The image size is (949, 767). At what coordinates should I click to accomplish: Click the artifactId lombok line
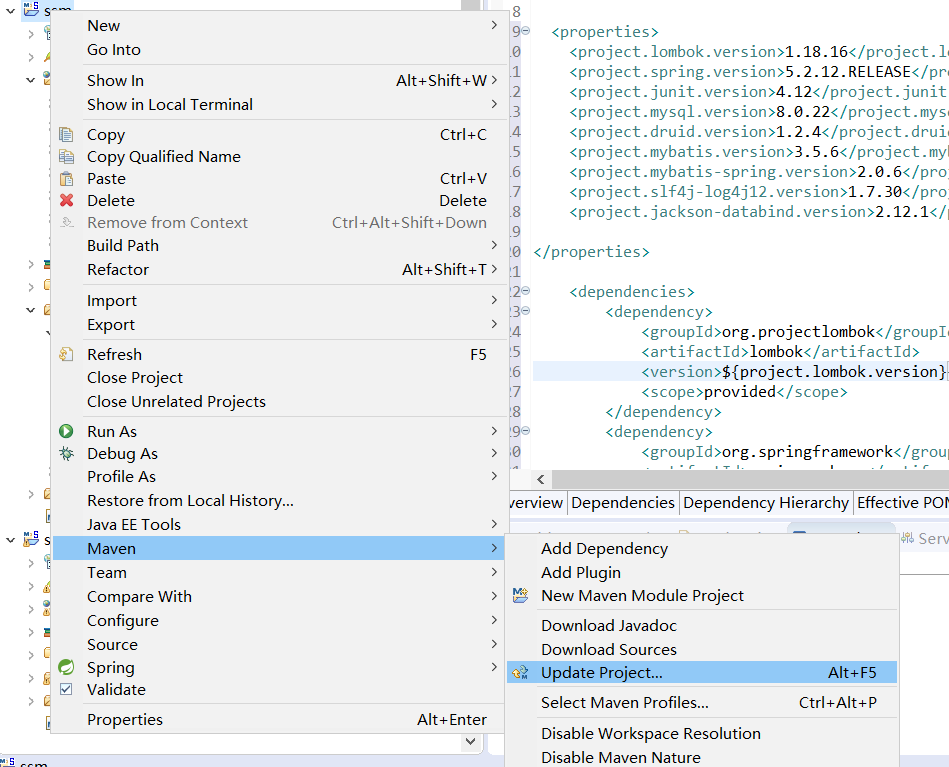pos(780,351)
